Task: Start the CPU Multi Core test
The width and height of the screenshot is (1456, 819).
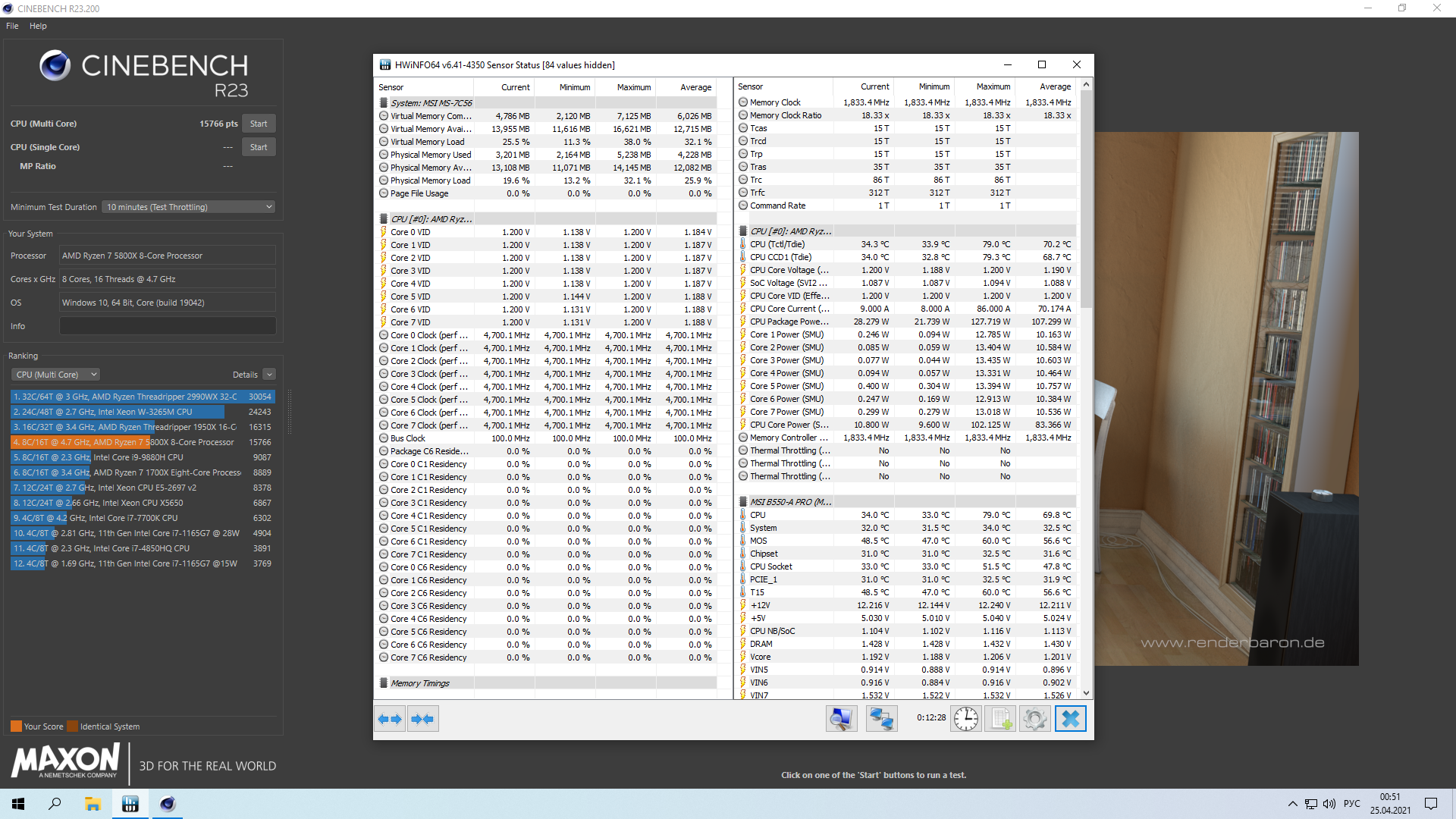Action: point(259,124)
